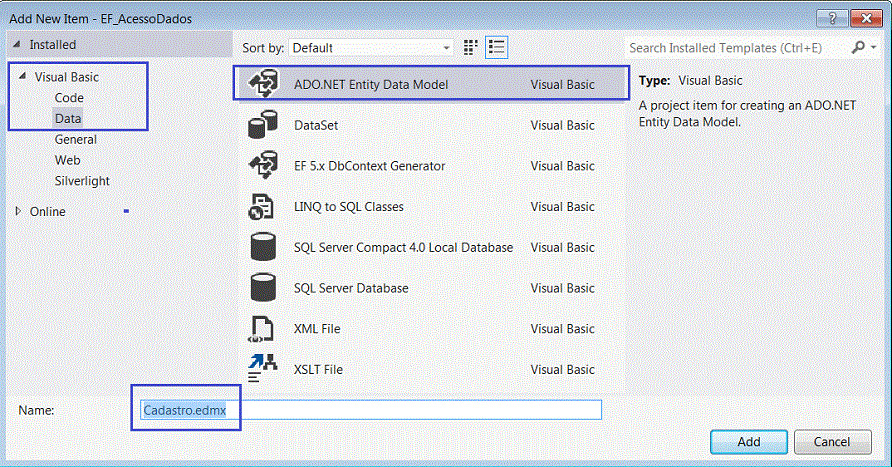Click the SQL Server Compact 4.0 database icon
The image size is (892, 467).
[263, 247]
